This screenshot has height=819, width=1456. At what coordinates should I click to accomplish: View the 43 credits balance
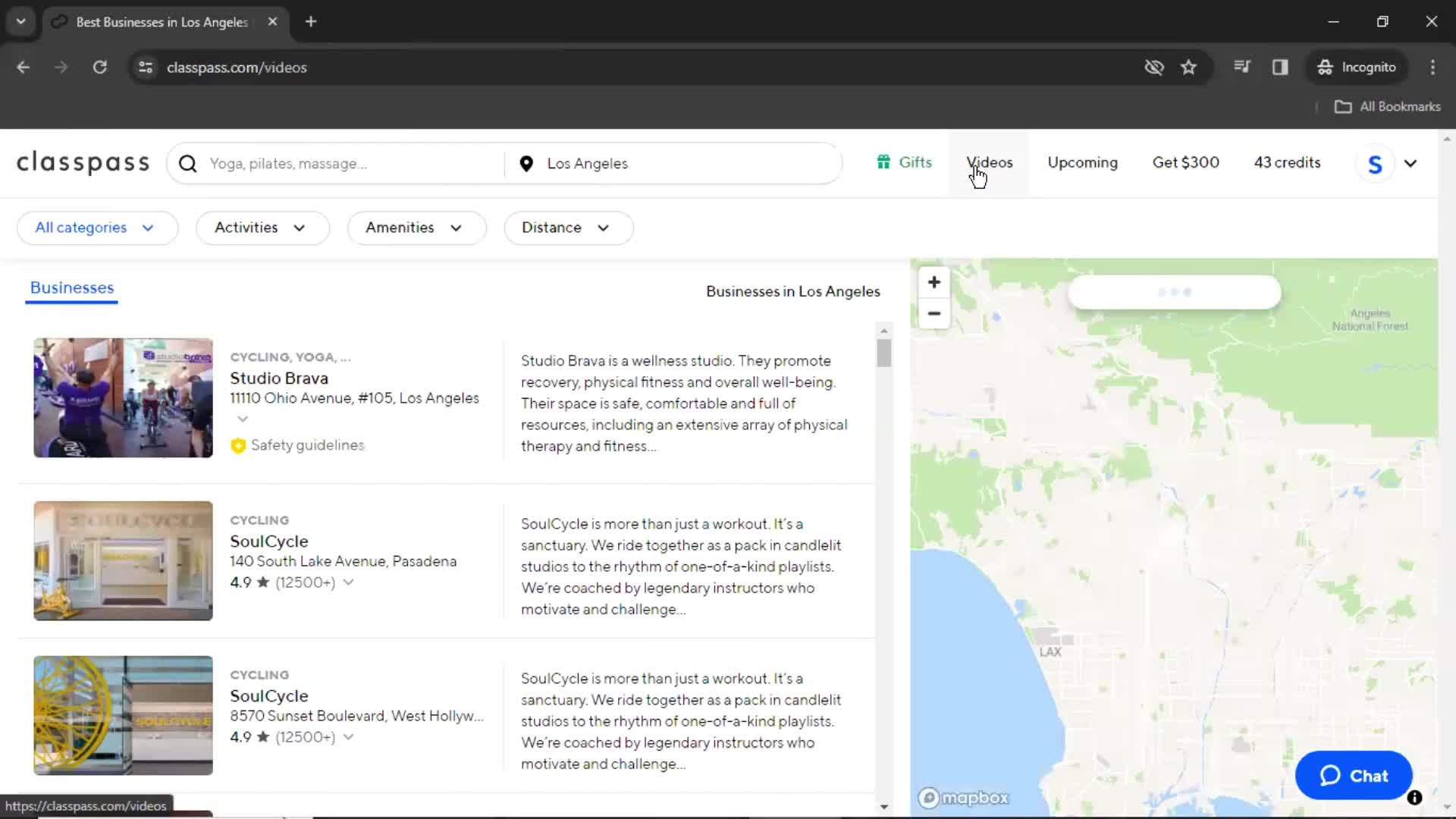click(x=1287, y=162)
